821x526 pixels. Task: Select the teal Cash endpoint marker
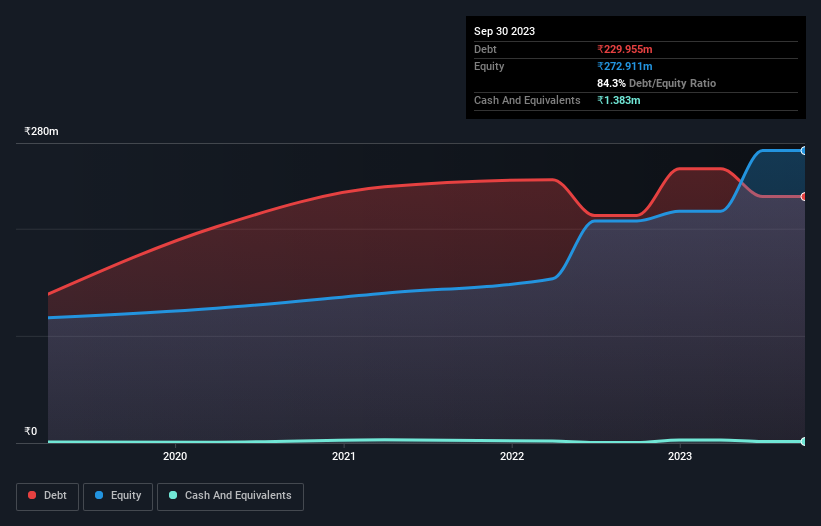804,442
